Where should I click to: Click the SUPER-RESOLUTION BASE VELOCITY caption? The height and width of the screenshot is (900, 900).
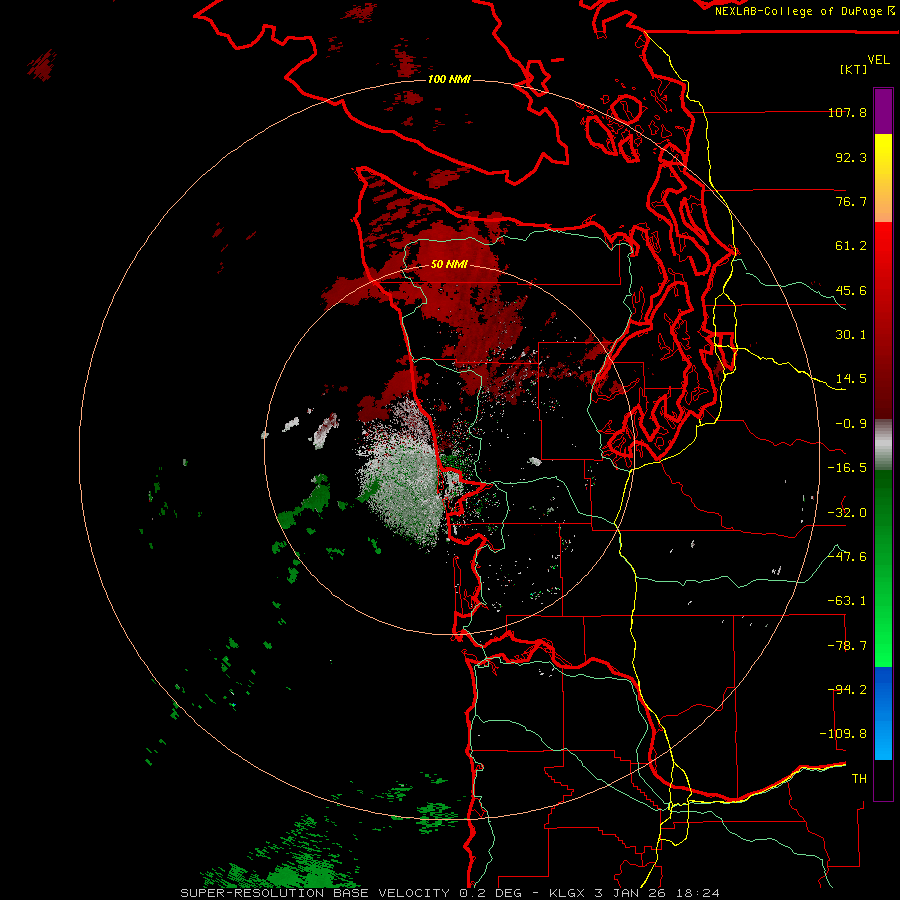[315, 893]
